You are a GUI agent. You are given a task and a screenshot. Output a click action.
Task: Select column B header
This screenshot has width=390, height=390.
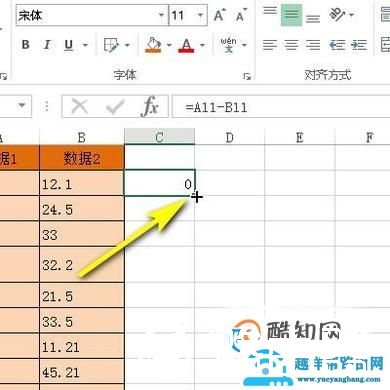coord(82,137)
